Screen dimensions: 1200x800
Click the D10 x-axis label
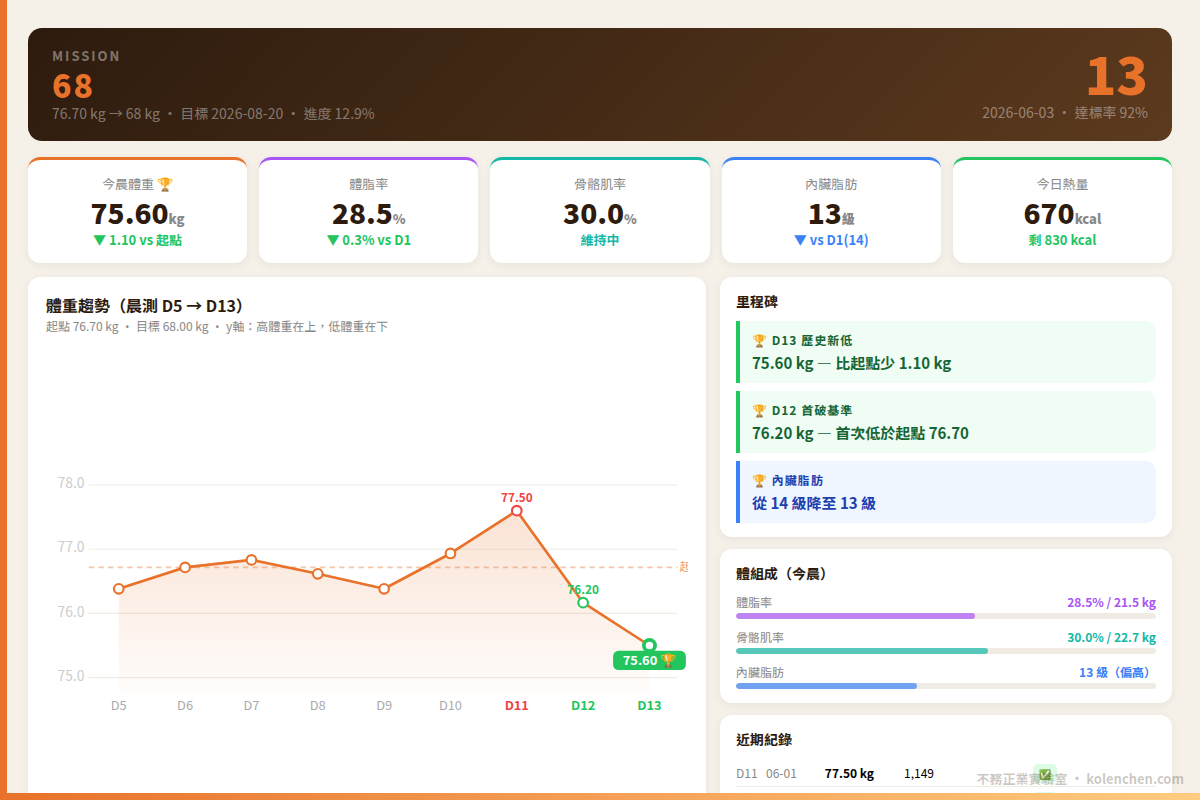(x=450, y=706)
